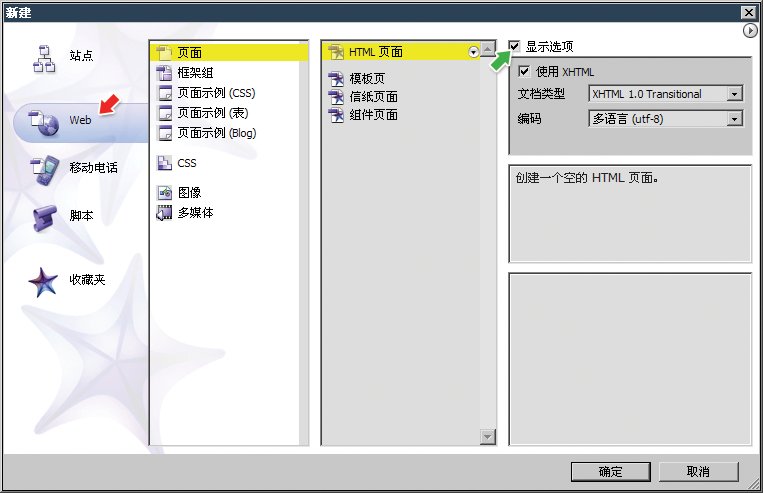
Task: Click the 移动电话 mobile phone icon
Action: [44, 170]
